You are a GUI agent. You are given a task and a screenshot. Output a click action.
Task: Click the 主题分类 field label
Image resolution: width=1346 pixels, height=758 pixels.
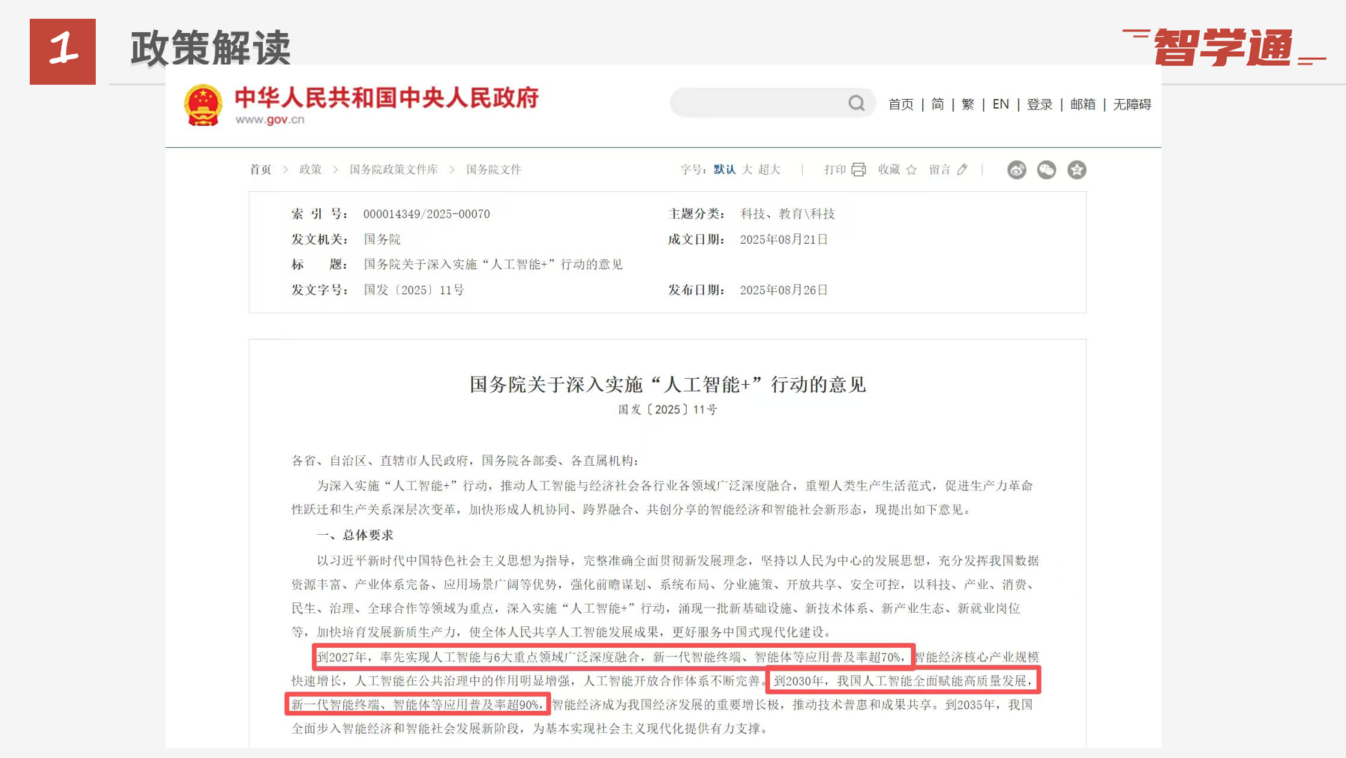point(697,214)
